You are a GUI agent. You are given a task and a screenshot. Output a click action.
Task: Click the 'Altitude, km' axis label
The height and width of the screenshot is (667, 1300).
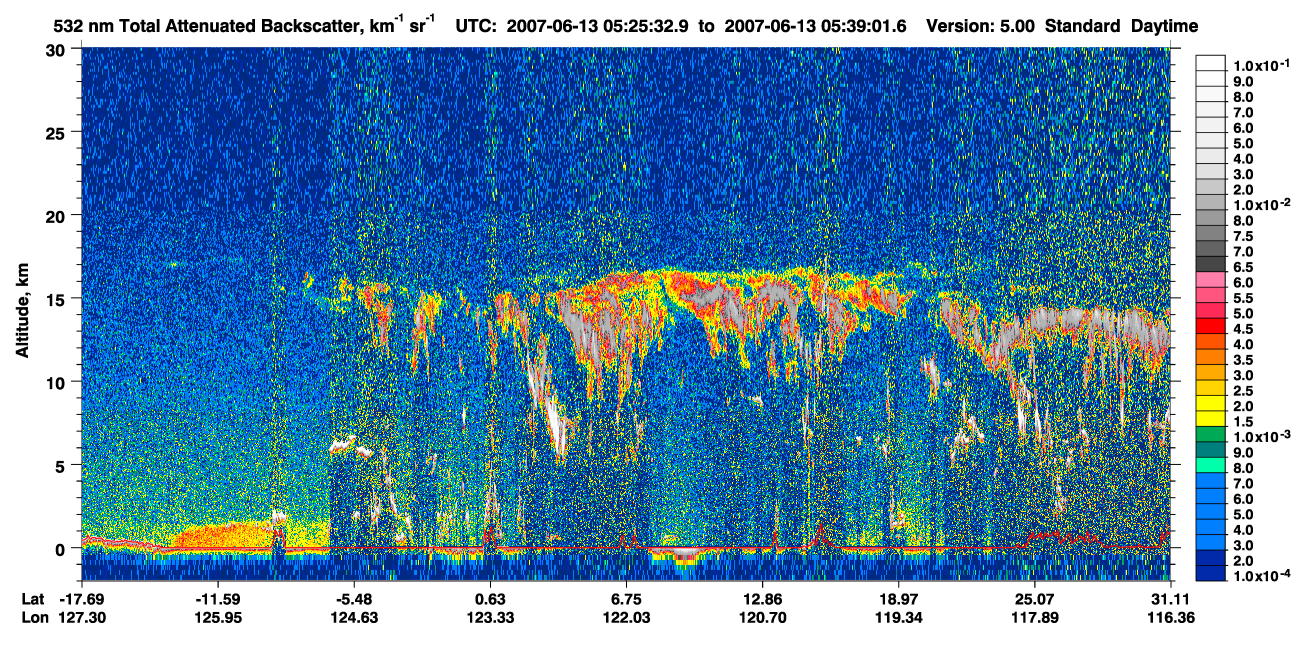pyautogui.click(x=23, y=312)
